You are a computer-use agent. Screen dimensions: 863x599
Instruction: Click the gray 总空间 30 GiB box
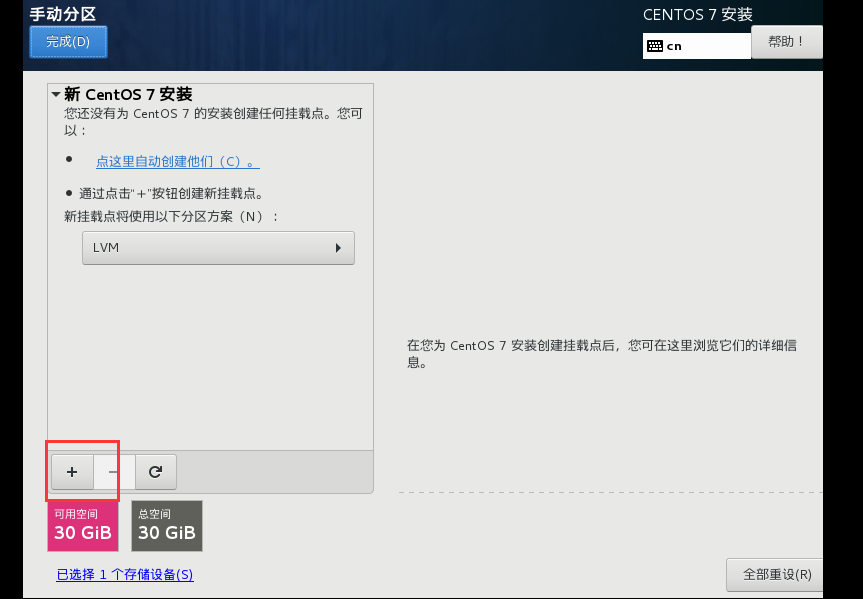(167, 526)
